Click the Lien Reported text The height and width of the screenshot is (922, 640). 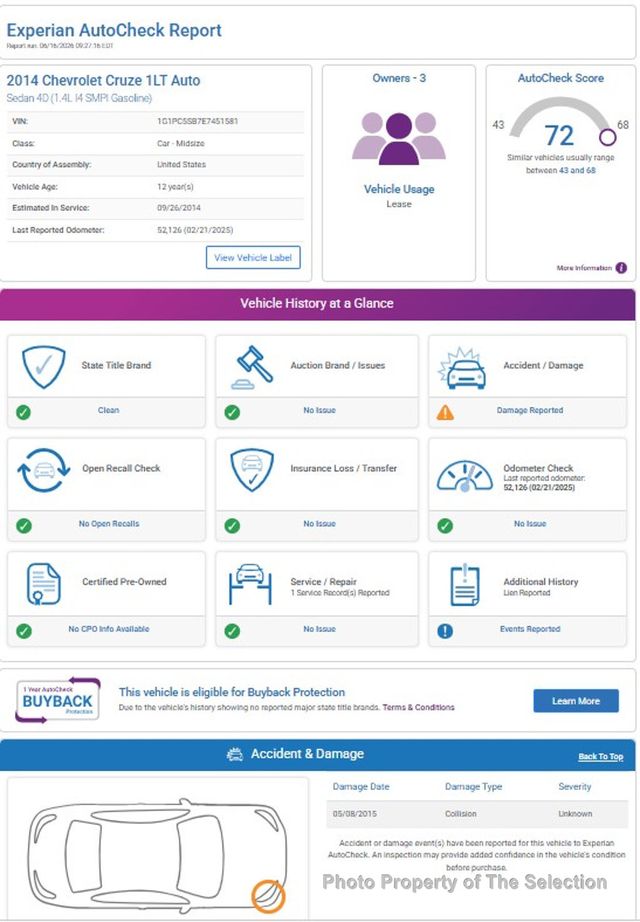click(x=526, y=593)
